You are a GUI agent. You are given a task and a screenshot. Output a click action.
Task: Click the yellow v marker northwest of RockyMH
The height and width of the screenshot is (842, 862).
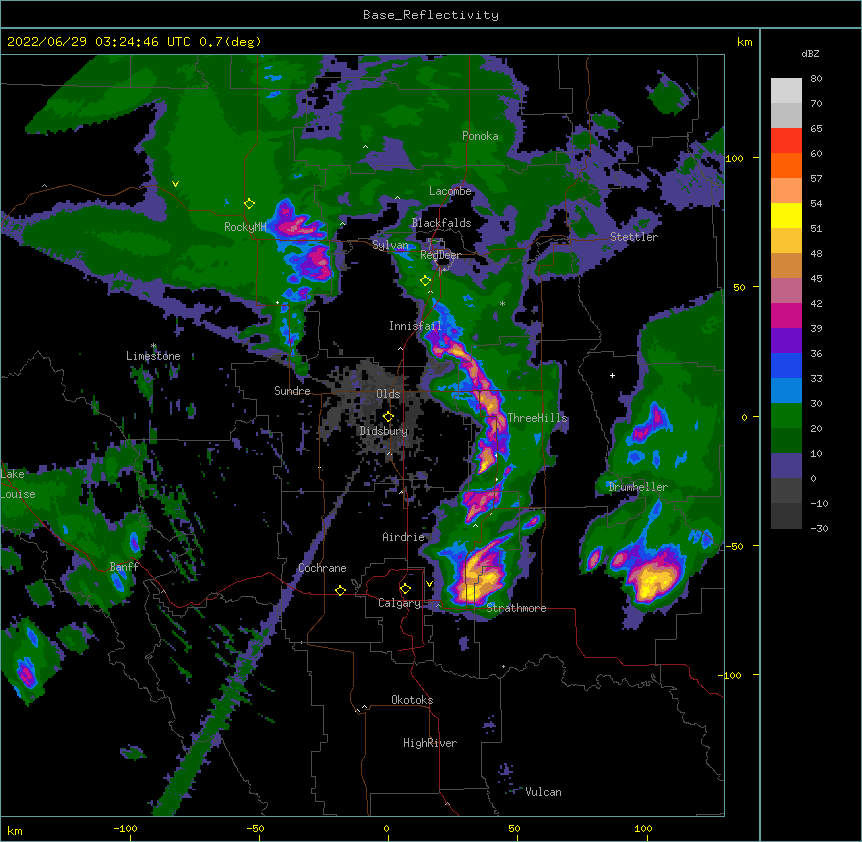[x=175, y=184]
